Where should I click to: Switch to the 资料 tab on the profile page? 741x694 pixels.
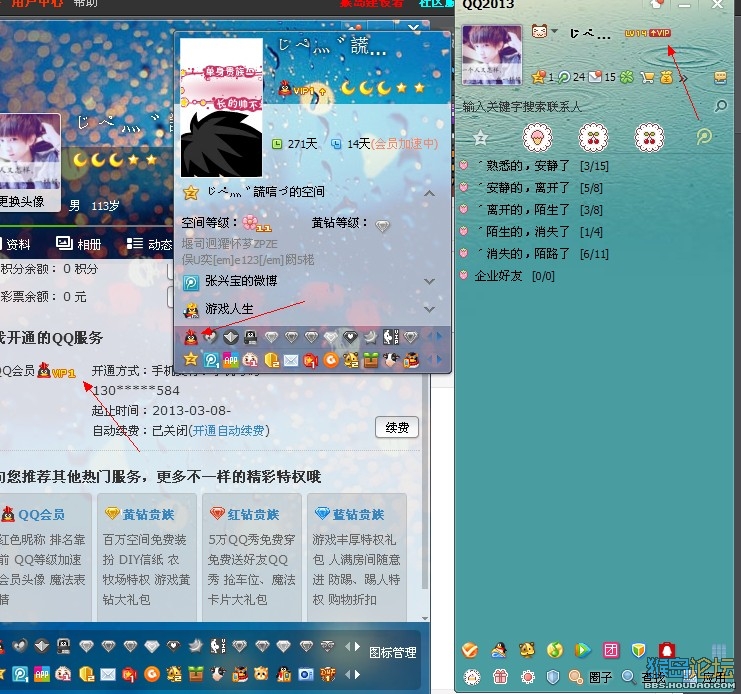15,244
